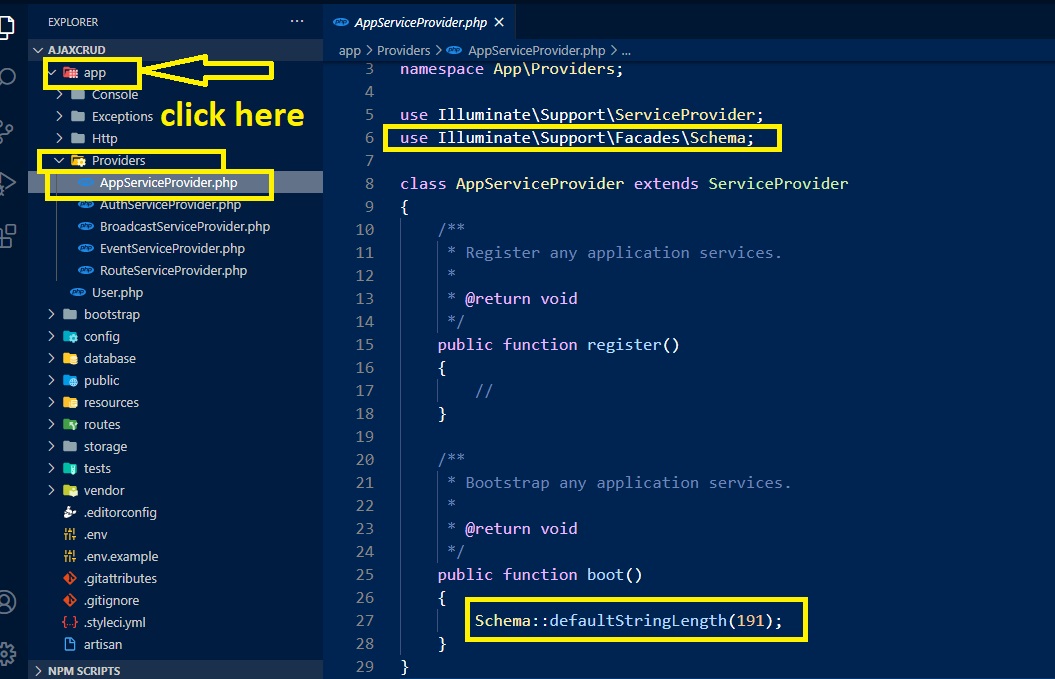Click the config folder icon
Viewport: 1055px width, 679px height.
pyautogui.click(x=70, y=336)
